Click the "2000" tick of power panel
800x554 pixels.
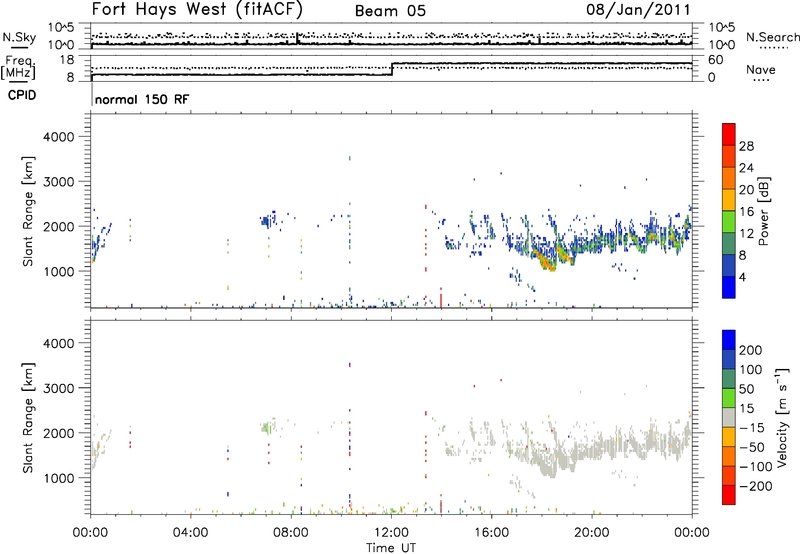point(59,226)
